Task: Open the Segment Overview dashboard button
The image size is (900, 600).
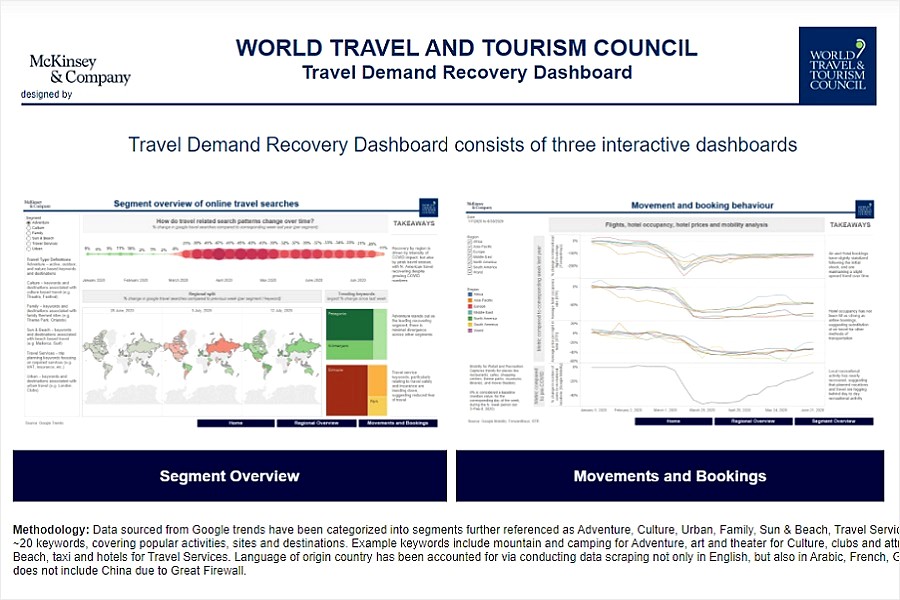Action: click(x=230, y=476)
